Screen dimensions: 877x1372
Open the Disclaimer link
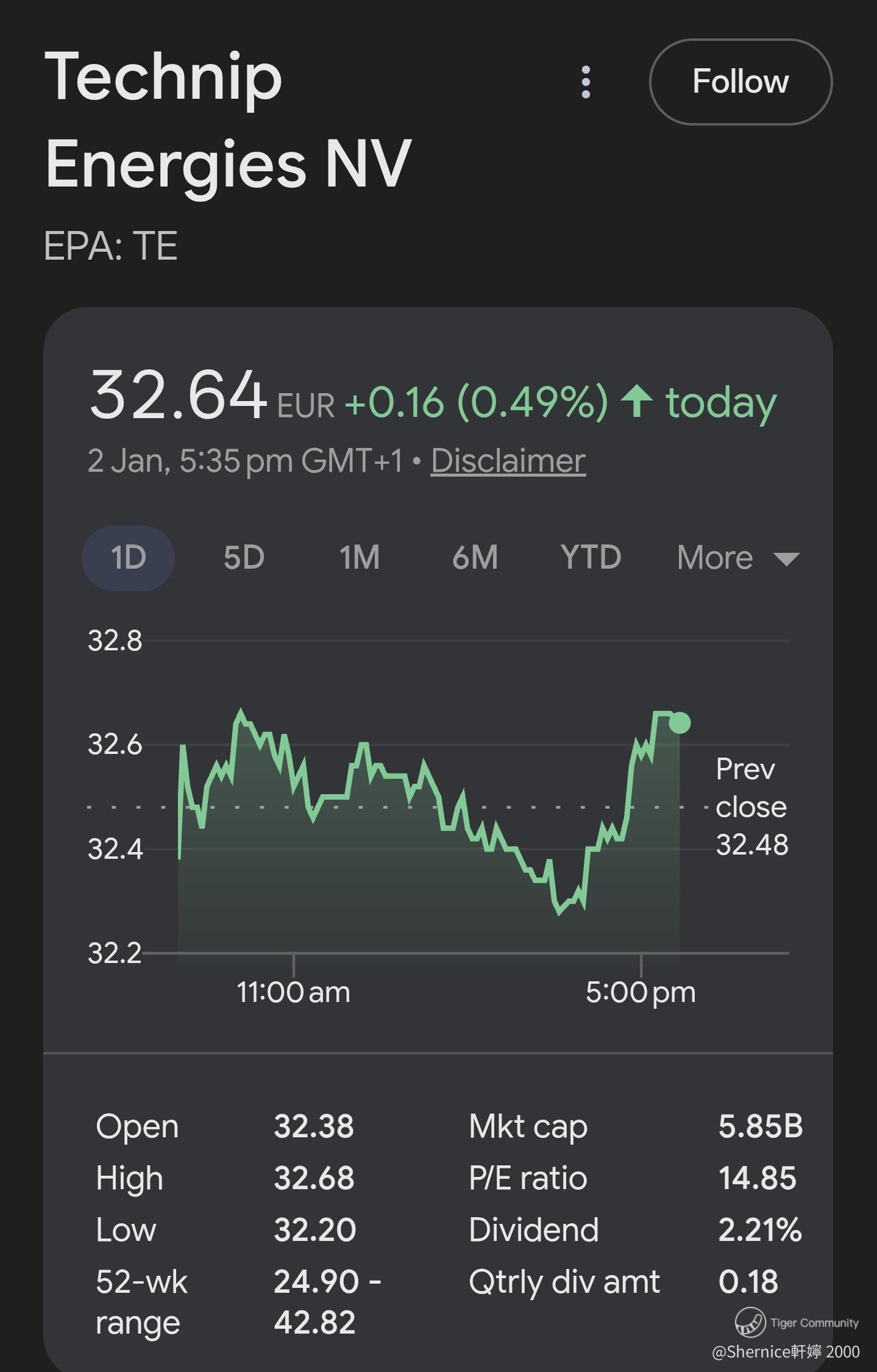click(508, 461)
